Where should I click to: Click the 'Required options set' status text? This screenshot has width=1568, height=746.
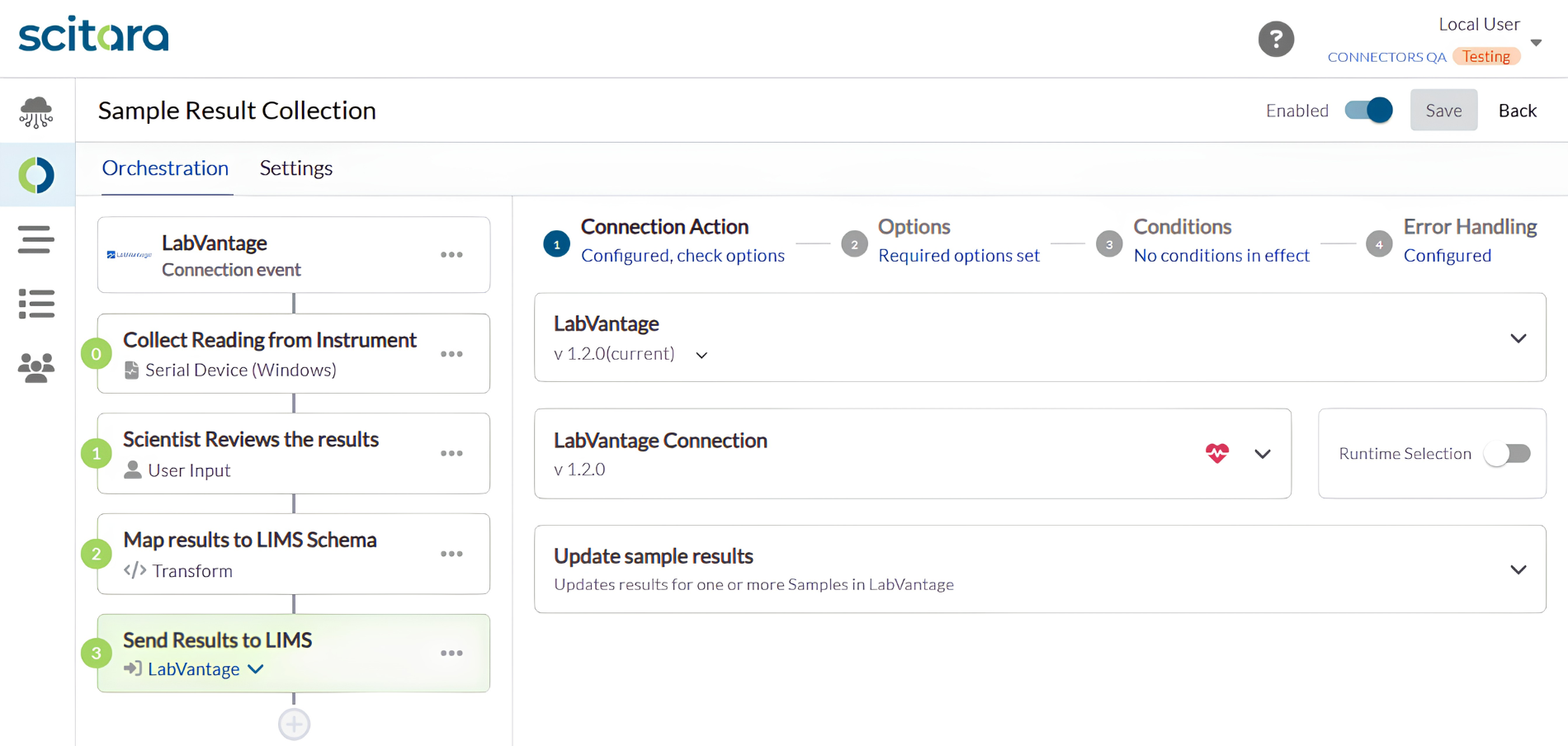coord(959,256)
